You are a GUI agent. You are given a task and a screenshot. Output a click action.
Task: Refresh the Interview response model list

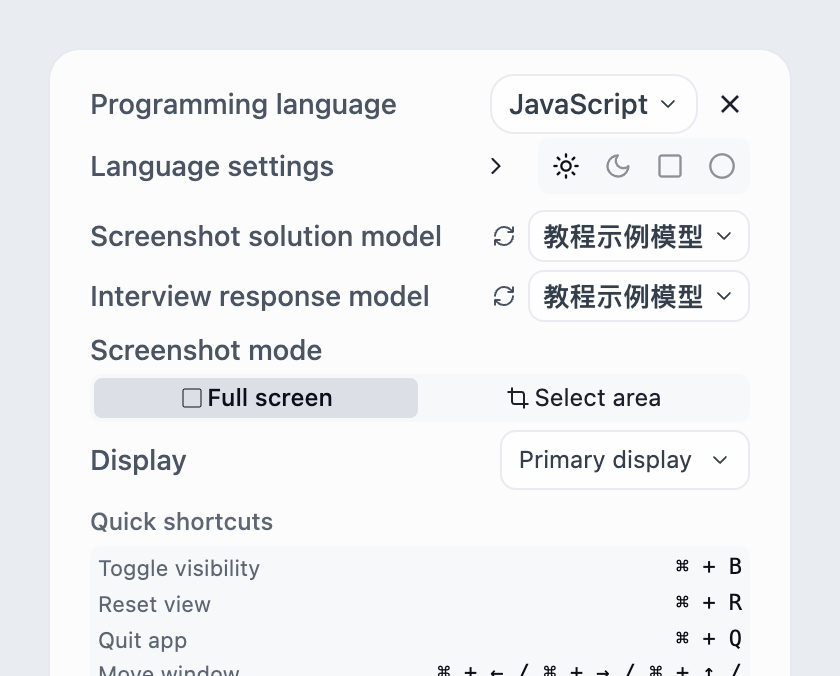pyautogui.click(x=504, y=296)
